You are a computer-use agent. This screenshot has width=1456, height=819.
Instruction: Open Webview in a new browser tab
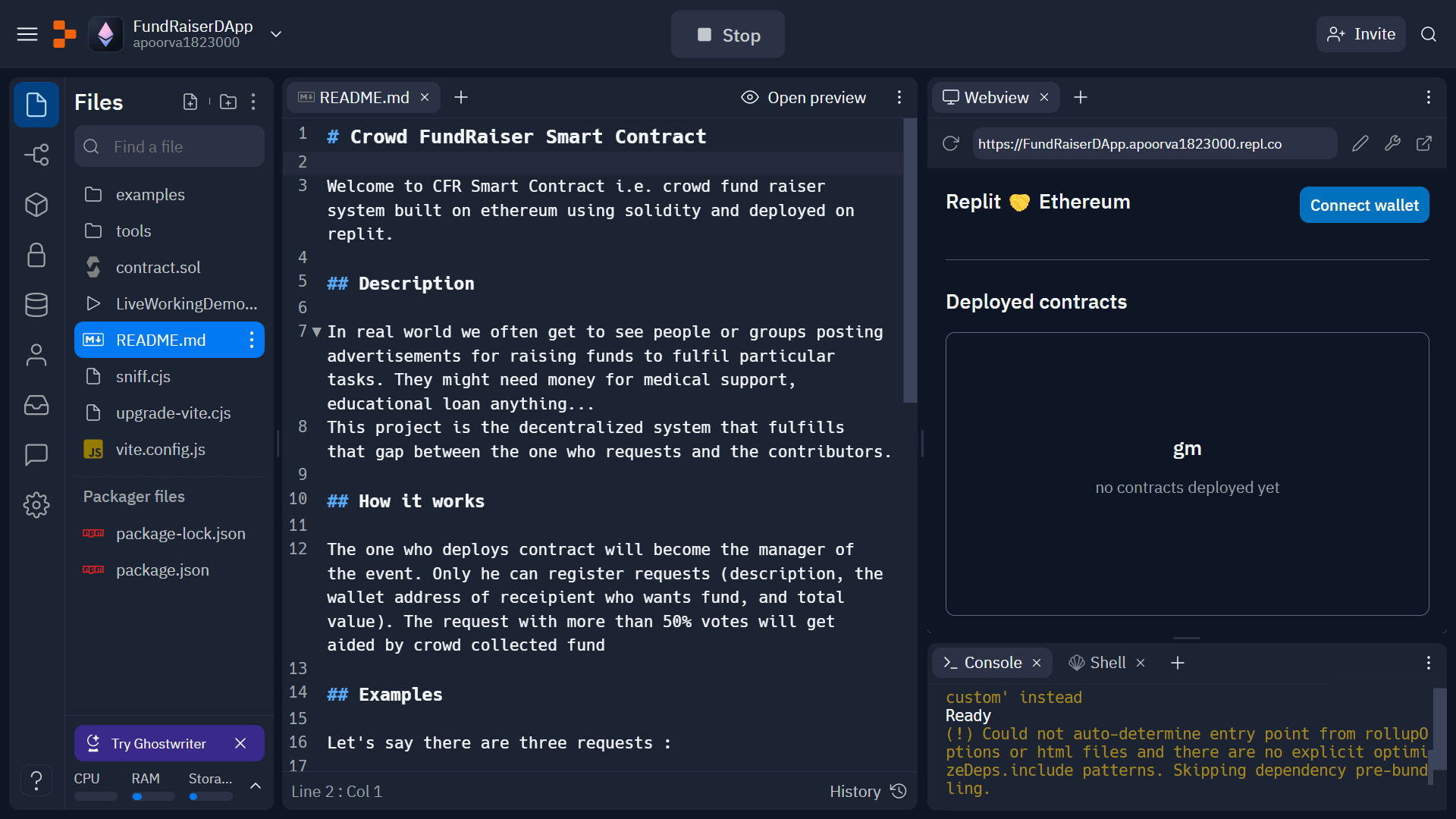click(1424, 143)
